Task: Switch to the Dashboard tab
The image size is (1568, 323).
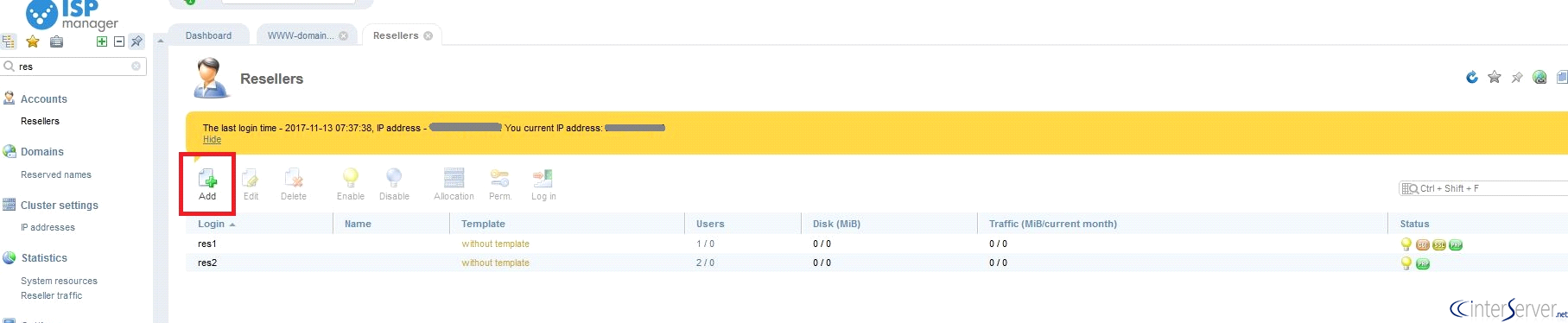Action: coord(208,35)
